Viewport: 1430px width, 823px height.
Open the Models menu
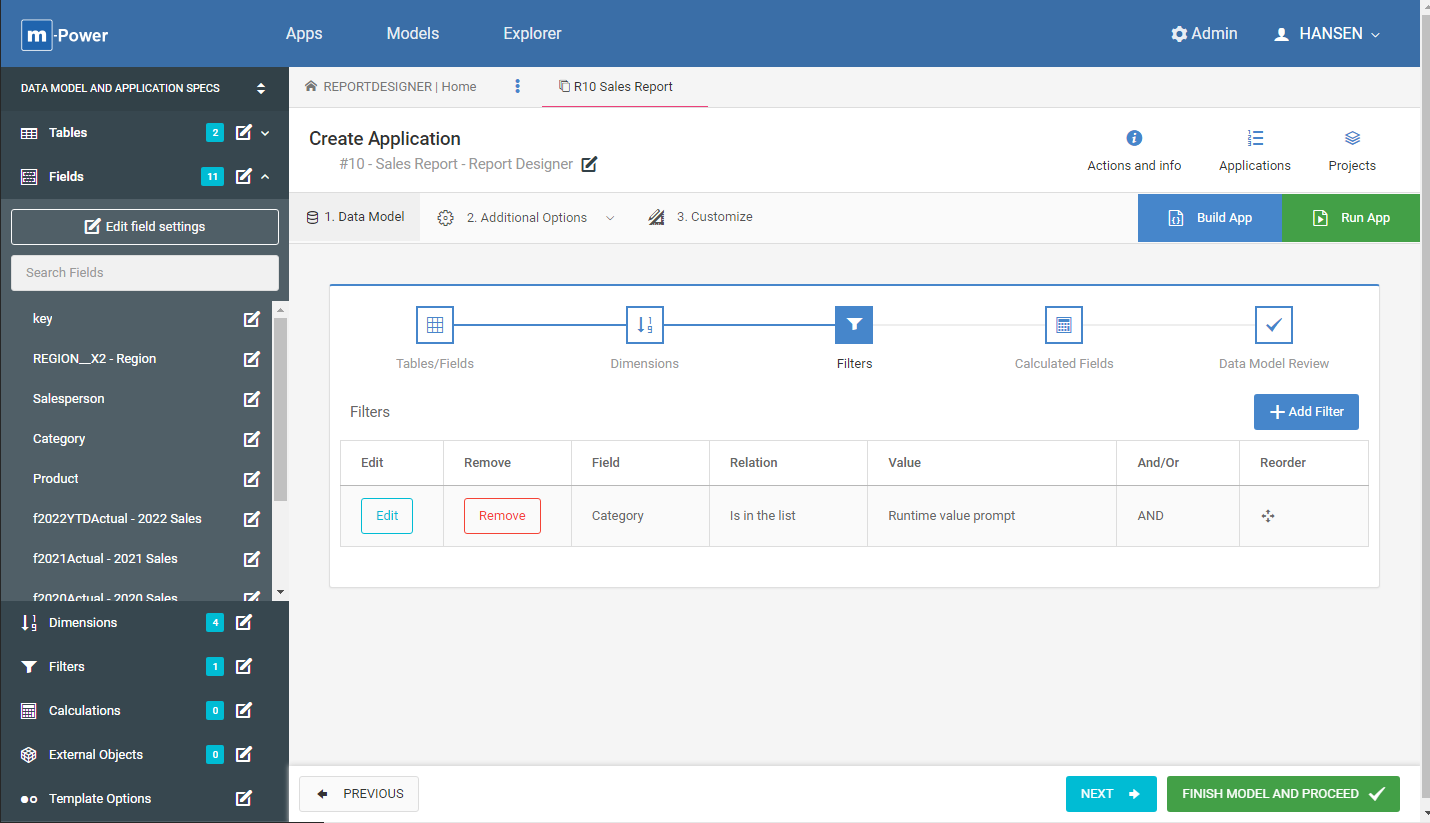pyautogui.click(x=412, y=34)
